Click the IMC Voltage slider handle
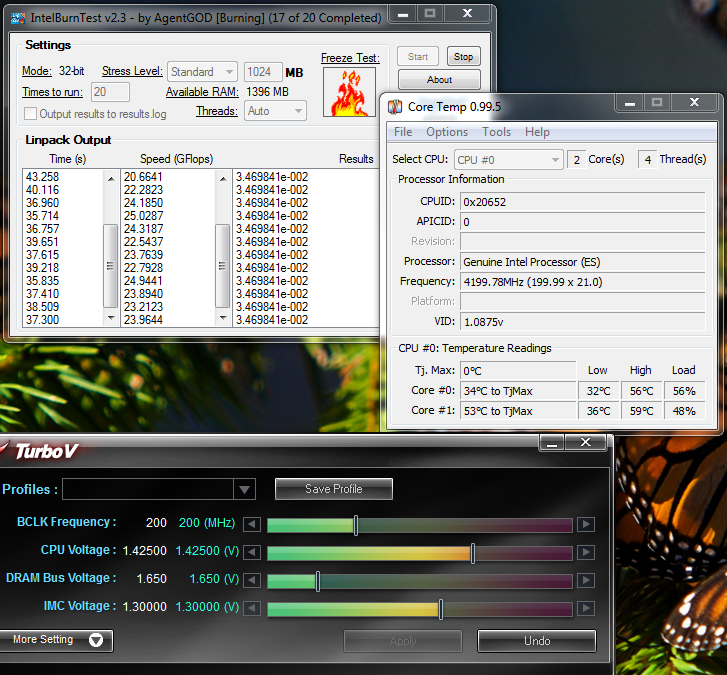Image resolution: width=727 pixels, height=675 pixels. (x=440, y=609)
